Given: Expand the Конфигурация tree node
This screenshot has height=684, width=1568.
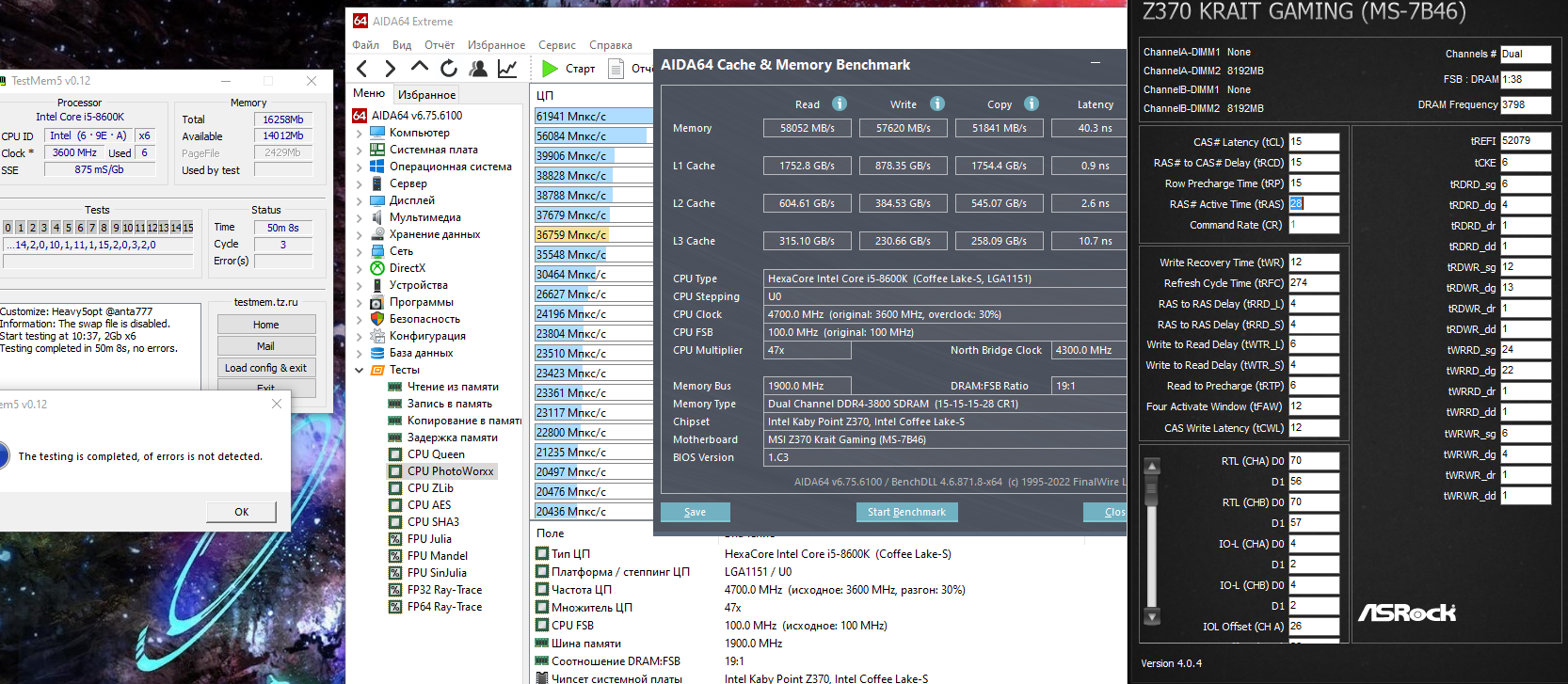Looking at the screenshot, I should (359, 337).
